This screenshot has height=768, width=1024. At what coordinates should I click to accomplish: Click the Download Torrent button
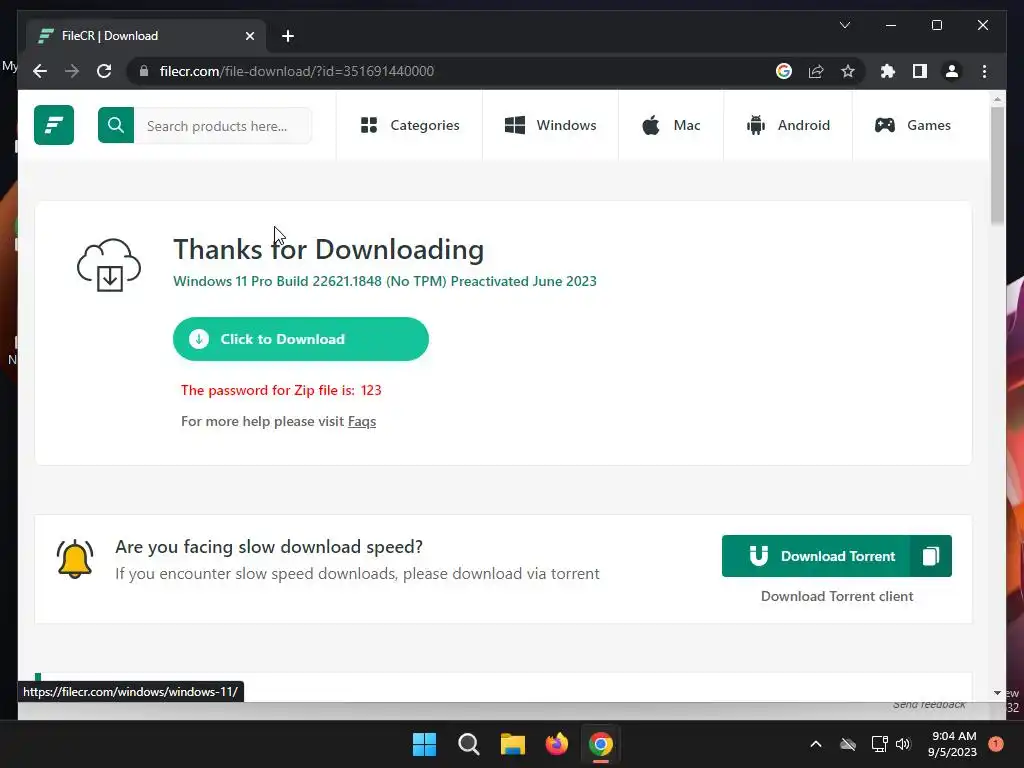click(x=816, y=556)
